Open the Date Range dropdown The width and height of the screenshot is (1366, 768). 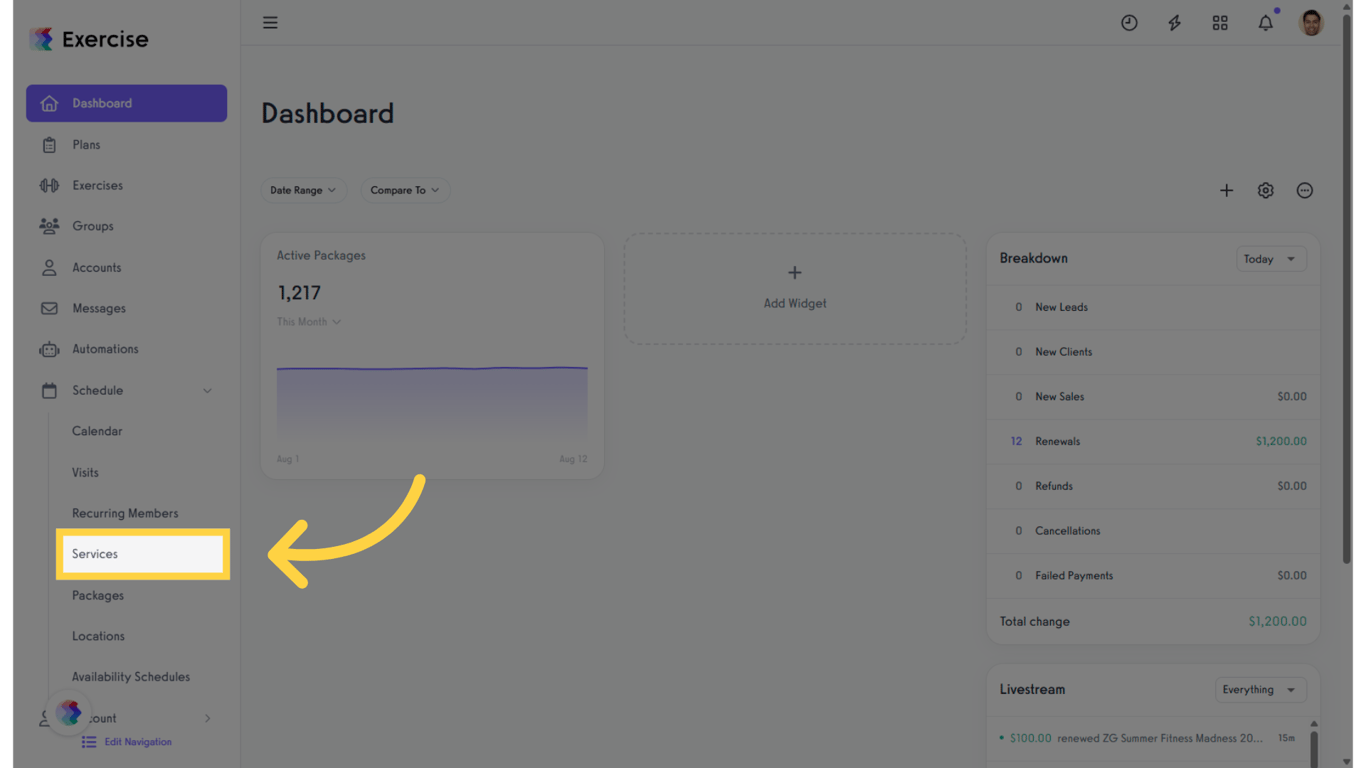pyautogui.click(x=303, y=190)
